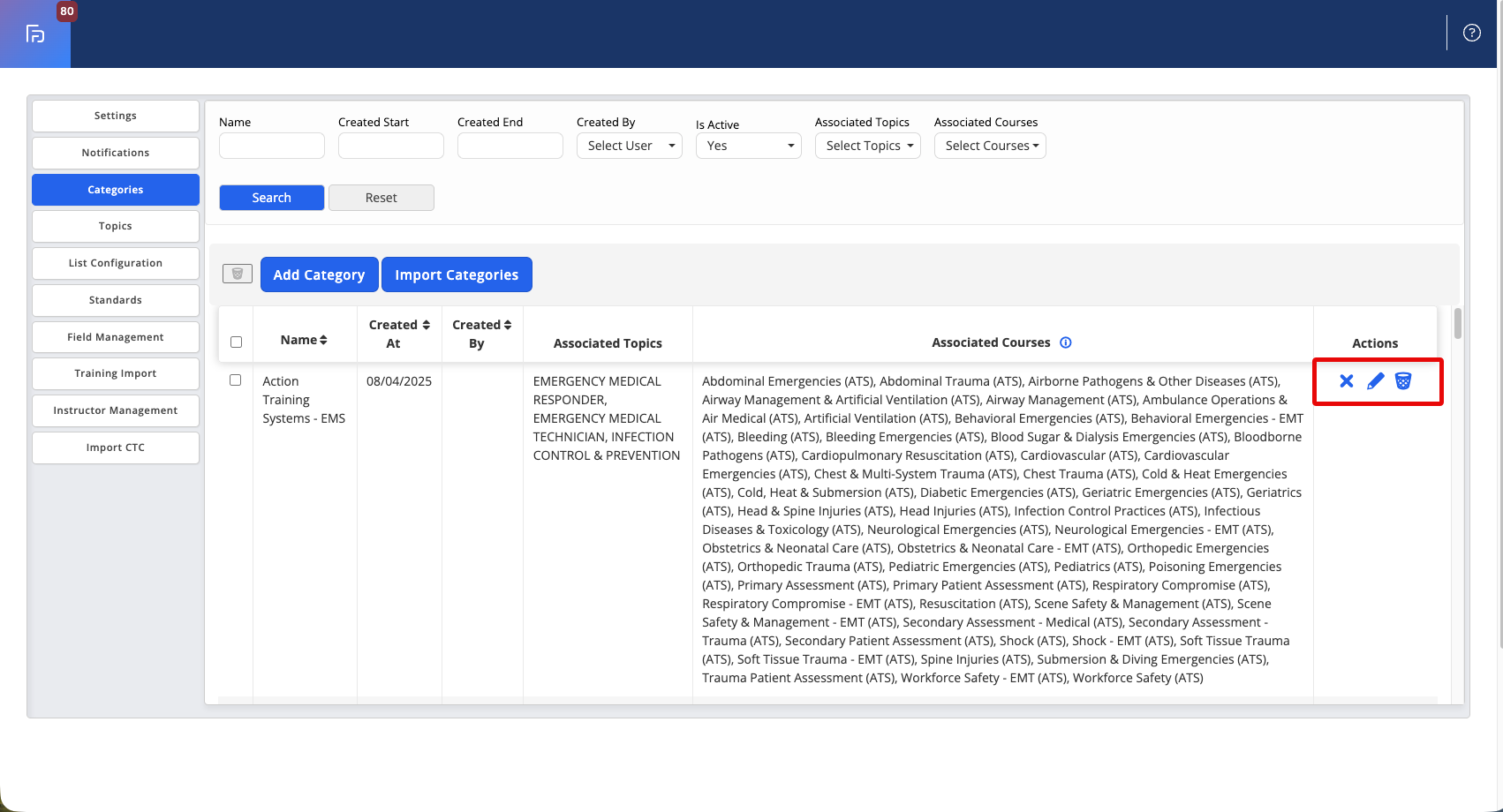Edit Action Training Systems category with pencil icon
1503x812 pixels.
pos(1375,380)
